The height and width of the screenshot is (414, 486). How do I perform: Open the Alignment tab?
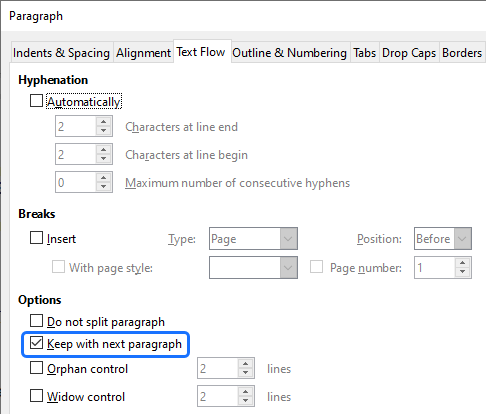[143, 53]
